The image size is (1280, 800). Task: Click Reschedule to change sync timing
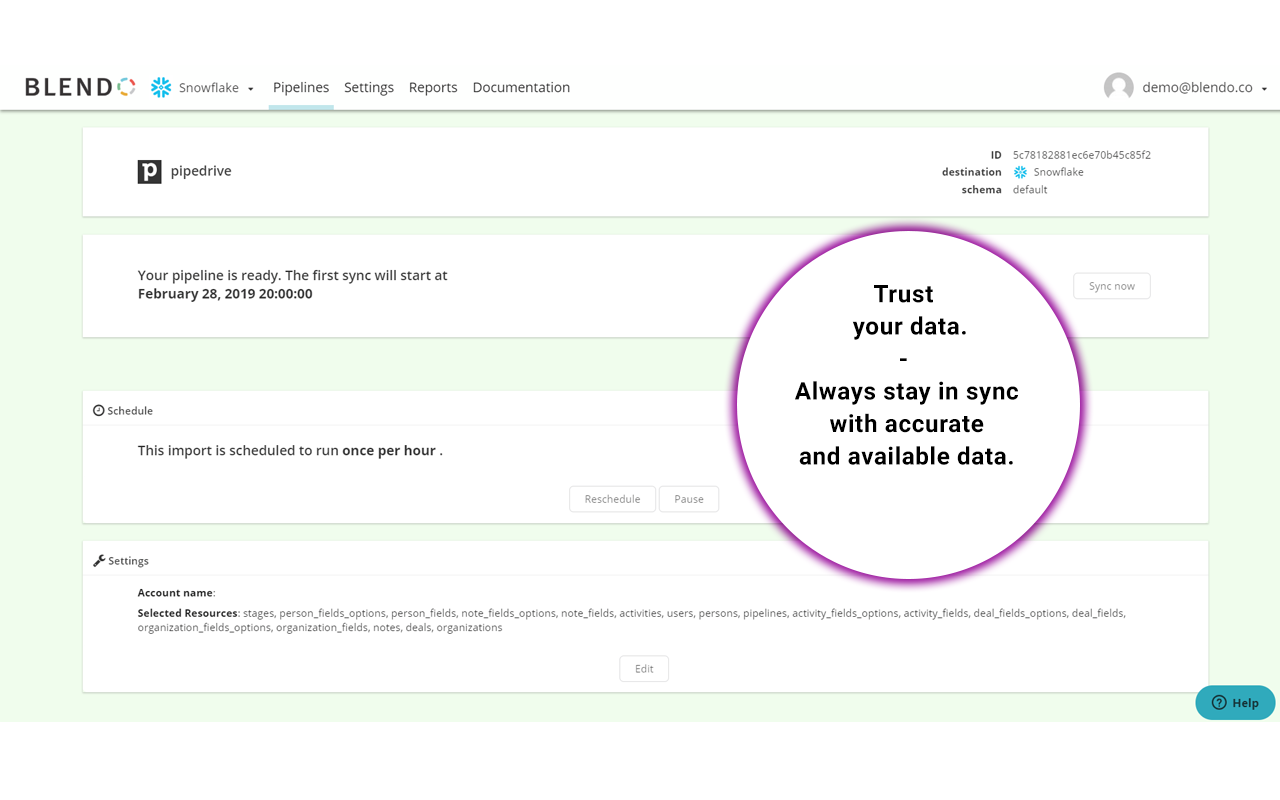612,498
